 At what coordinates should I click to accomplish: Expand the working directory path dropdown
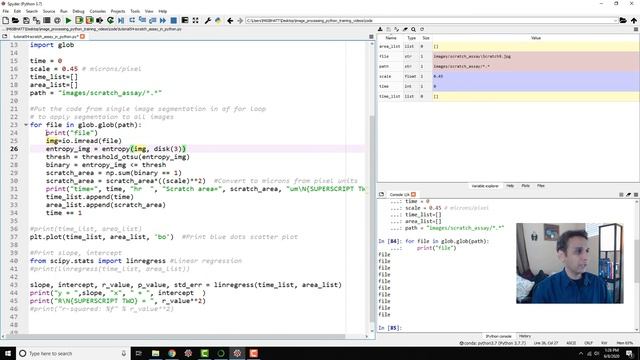615,20
